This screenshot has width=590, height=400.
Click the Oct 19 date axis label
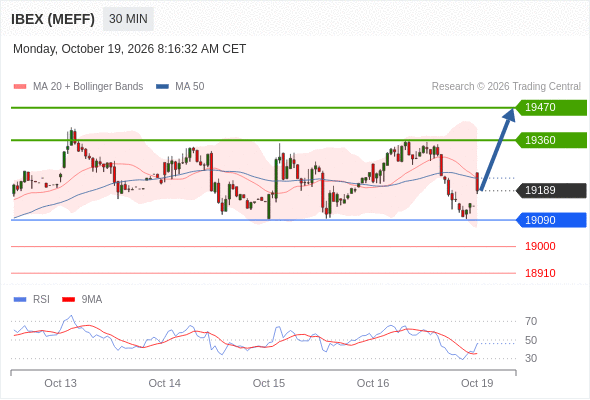click(x=477, y=383)
